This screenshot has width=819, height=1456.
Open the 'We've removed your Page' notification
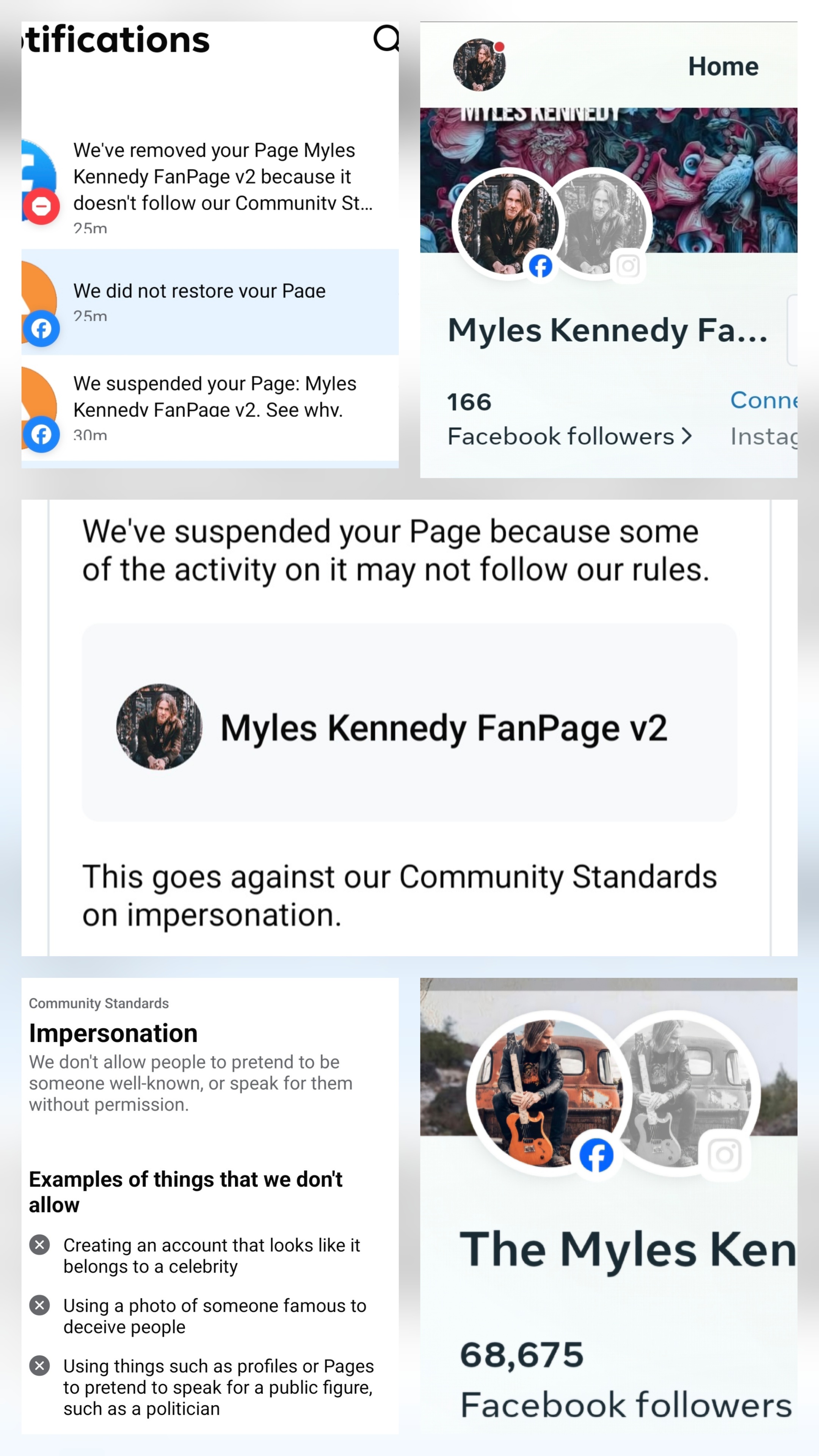223,176
